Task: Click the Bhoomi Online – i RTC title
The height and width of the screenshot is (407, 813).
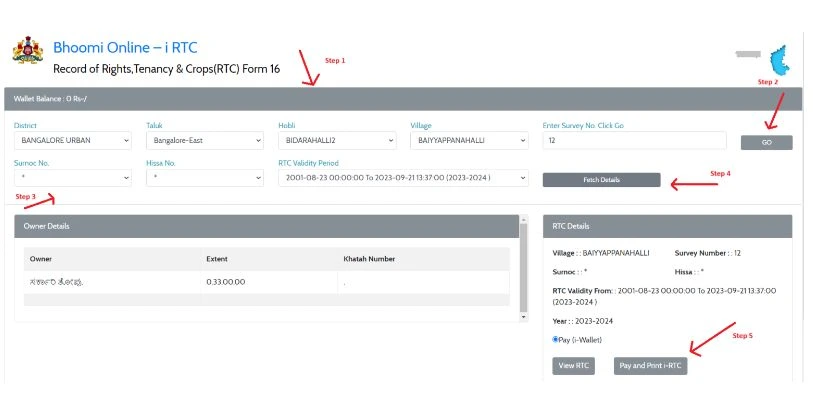Action: point(124,48)
